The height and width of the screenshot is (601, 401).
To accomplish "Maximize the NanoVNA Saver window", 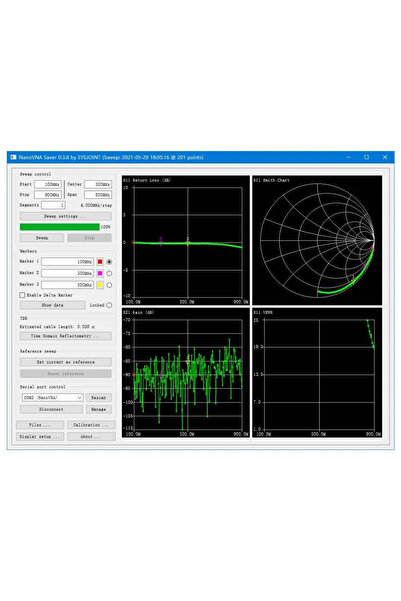I will pos(366,157).
